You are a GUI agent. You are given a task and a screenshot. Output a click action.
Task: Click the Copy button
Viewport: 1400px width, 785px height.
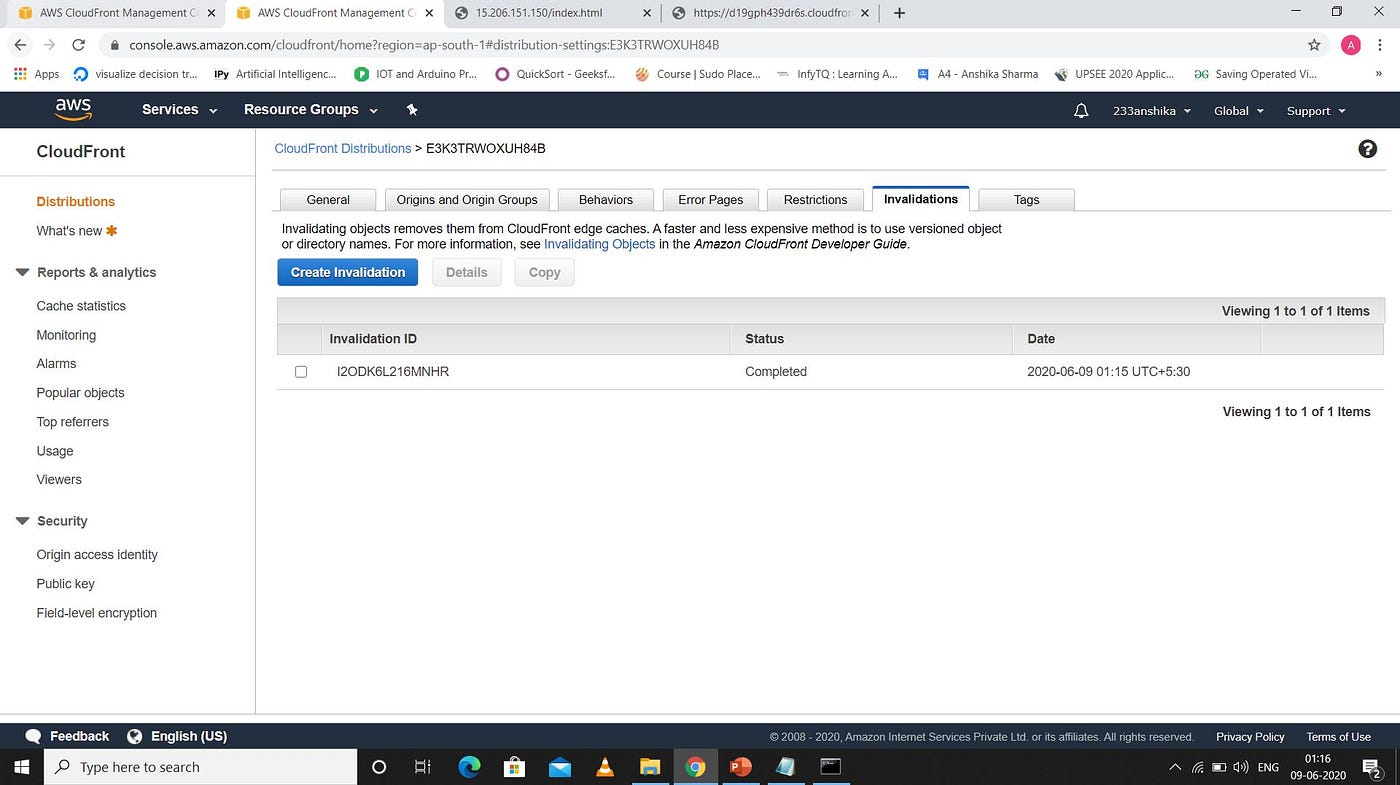pos(544,272)
